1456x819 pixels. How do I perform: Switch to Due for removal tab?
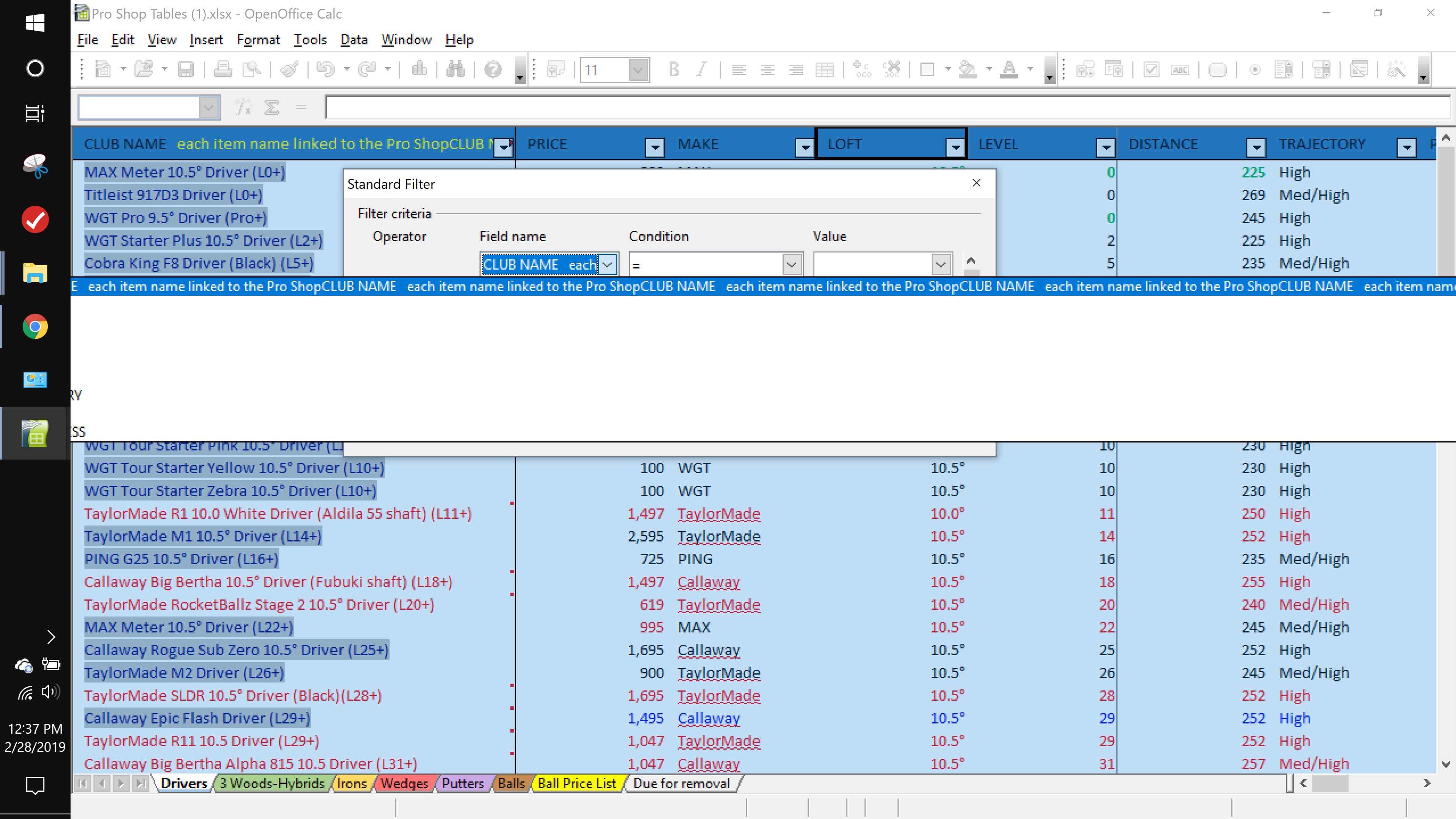[681, 783]
